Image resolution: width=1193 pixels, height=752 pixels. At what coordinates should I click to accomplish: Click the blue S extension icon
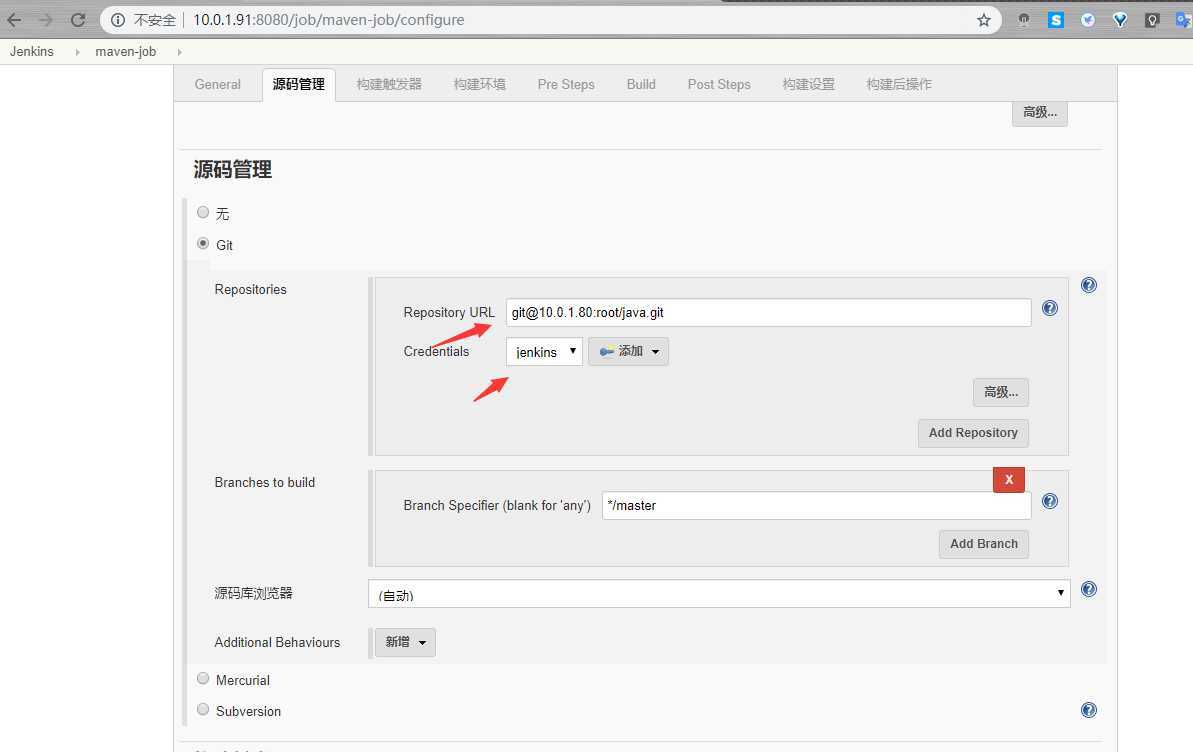[1055, 20]
